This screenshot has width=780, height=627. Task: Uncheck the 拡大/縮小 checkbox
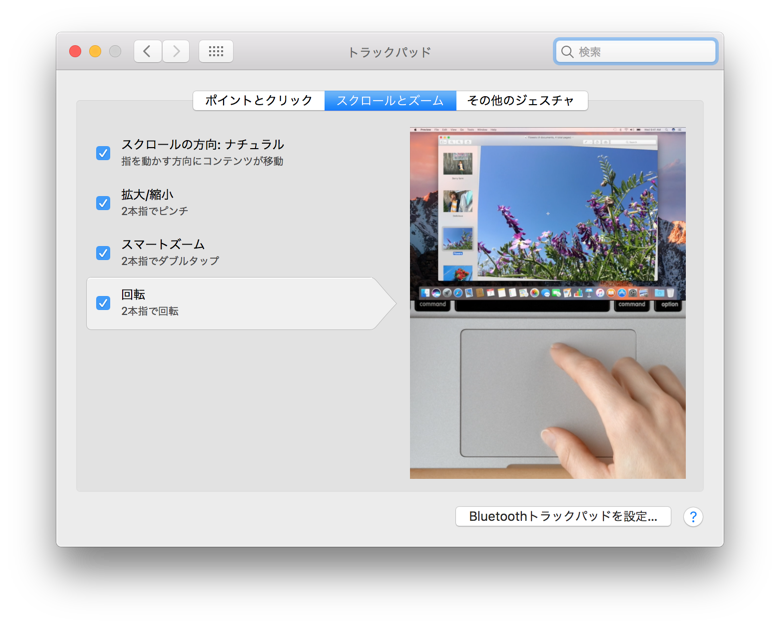tap(103, 203)
